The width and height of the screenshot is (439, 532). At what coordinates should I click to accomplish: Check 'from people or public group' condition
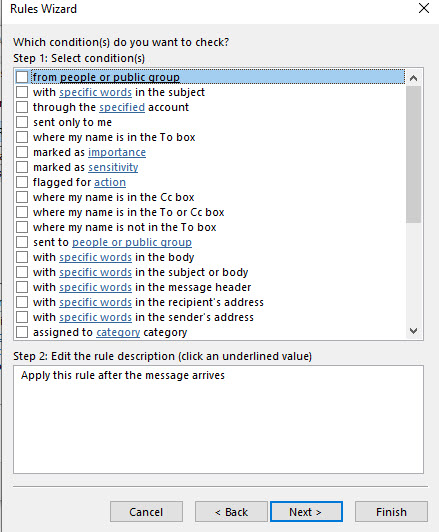pyautogui.click(x=22, y=77)
